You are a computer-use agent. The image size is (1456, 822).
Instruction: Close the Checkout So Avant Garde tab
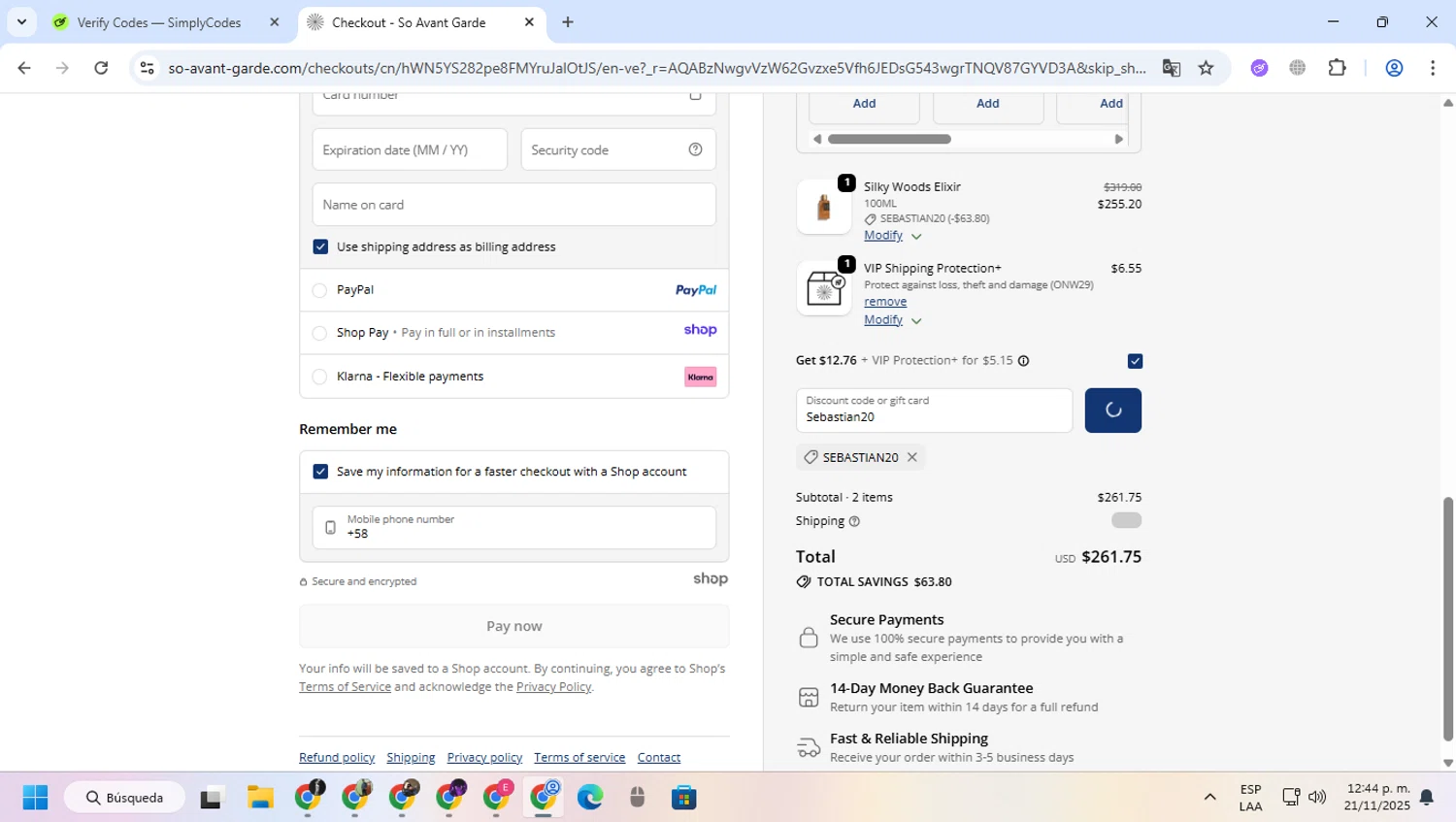point(529,22)
